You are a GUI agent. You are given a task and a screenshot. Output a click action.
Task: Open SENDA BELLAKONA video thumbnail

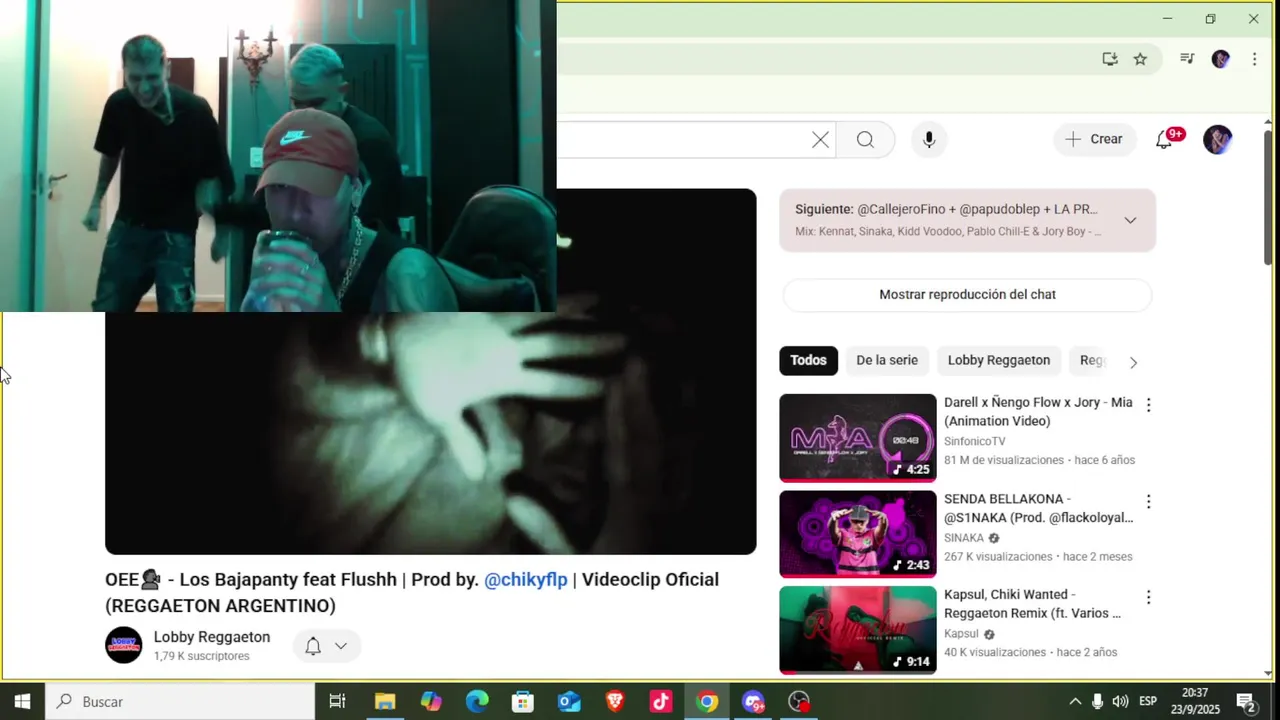point(858,534)
